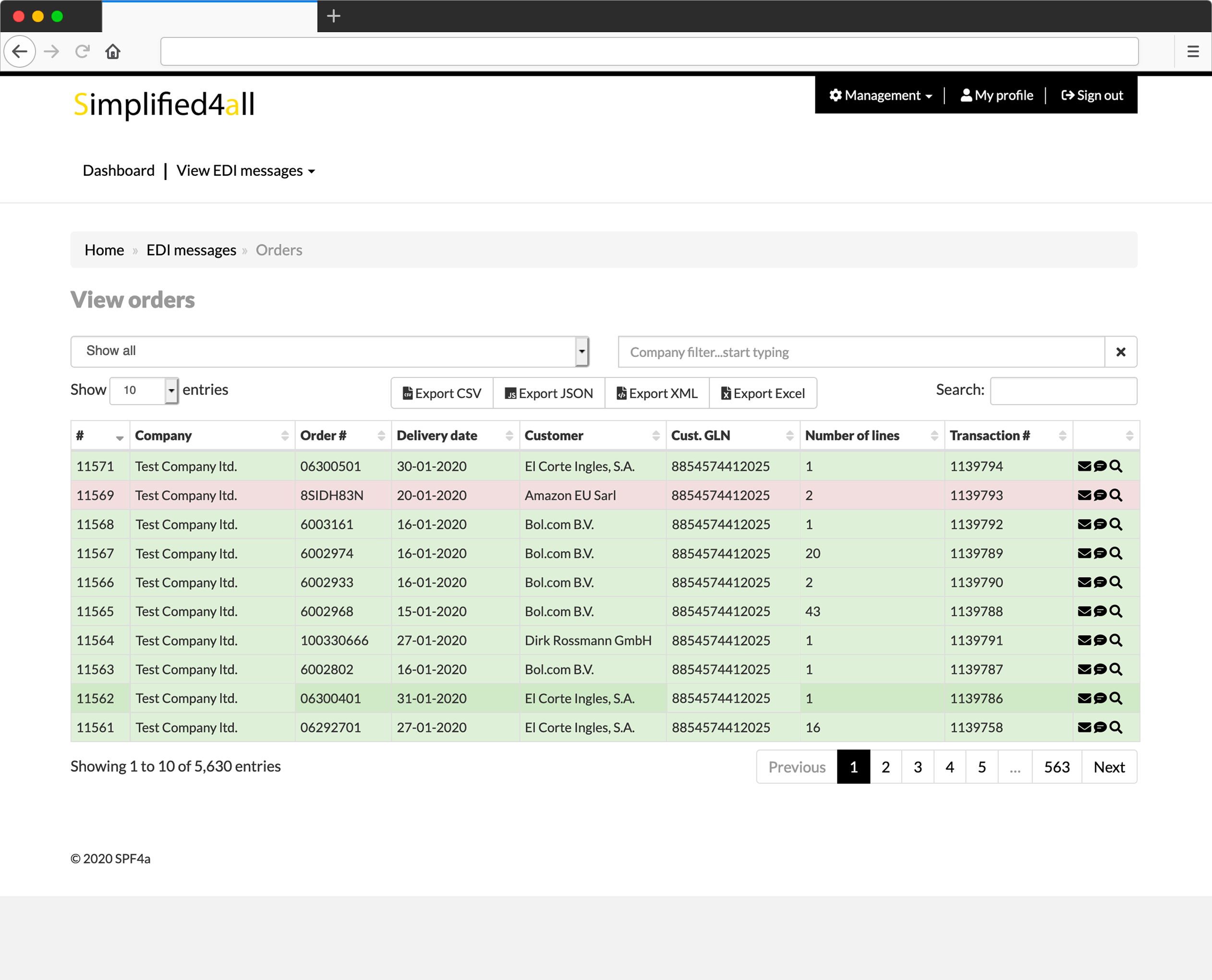Go to Dashboard menu item
This screenshot has height=980, width=1212.
pos(119,170)
